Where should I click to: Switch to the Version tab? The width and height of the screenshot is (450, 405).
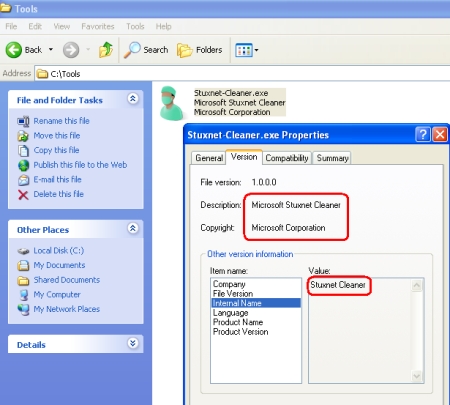click(x=244, y=157)
